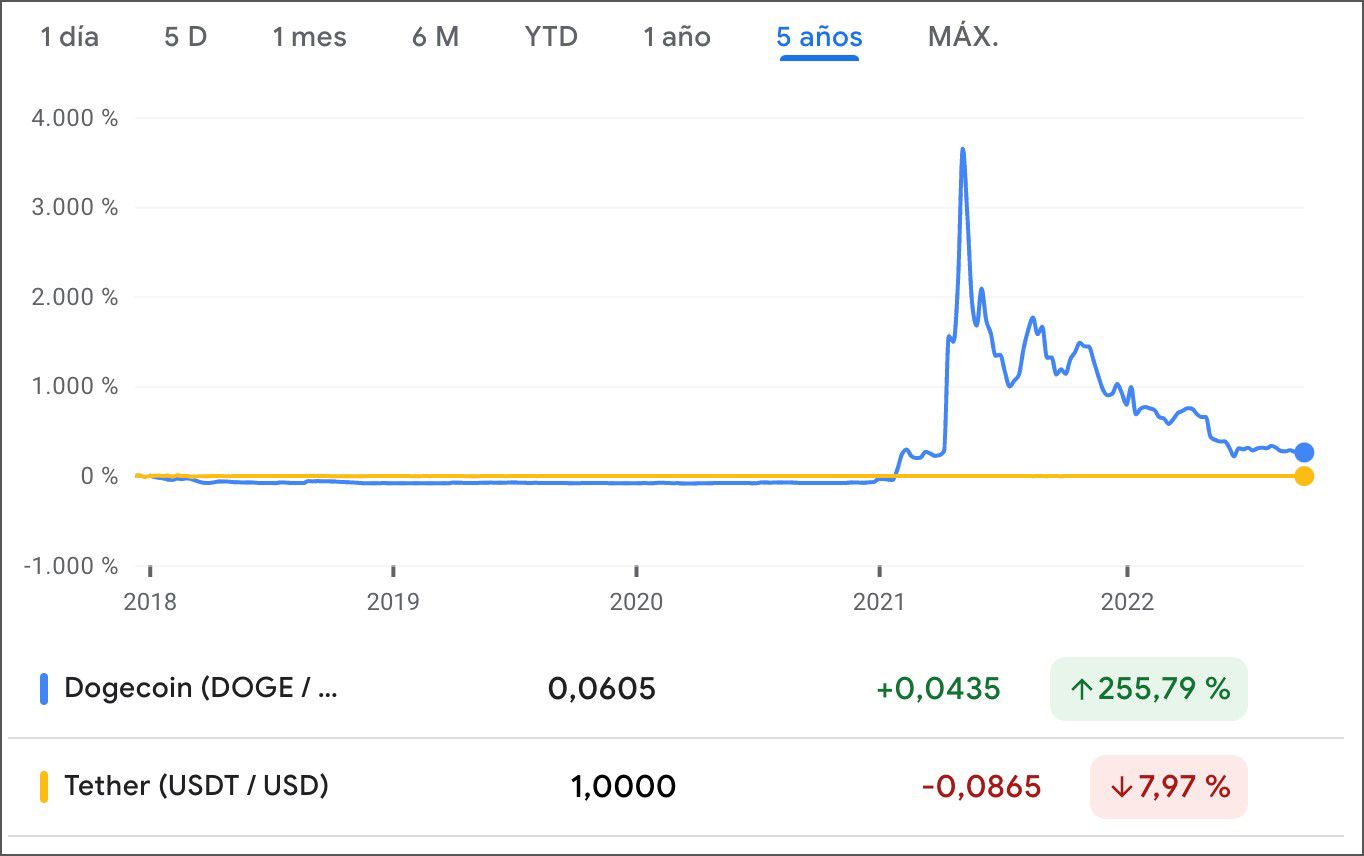Choose the 6 M time range

tap(435, 38)
